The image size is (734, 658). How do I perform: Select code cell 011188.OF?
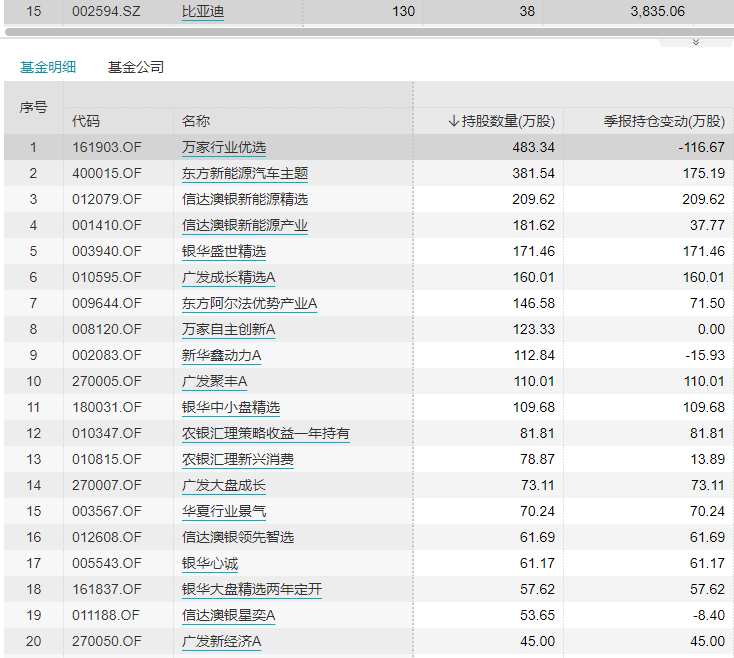pyautogui.click(x=106, y=615)
